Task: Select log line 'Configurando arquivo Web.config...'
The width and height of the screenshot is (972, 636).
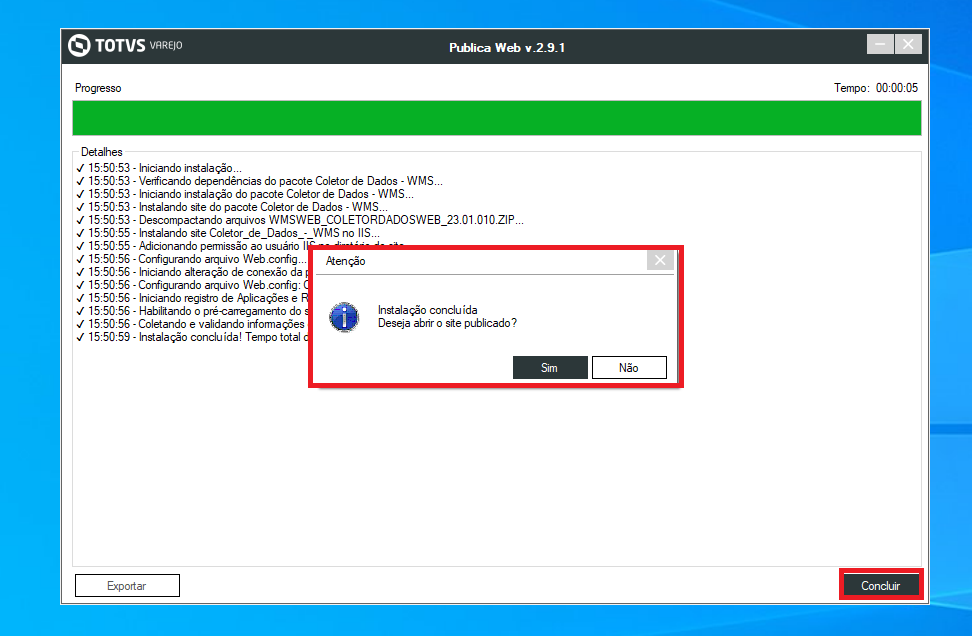Action: click(192, 259)
